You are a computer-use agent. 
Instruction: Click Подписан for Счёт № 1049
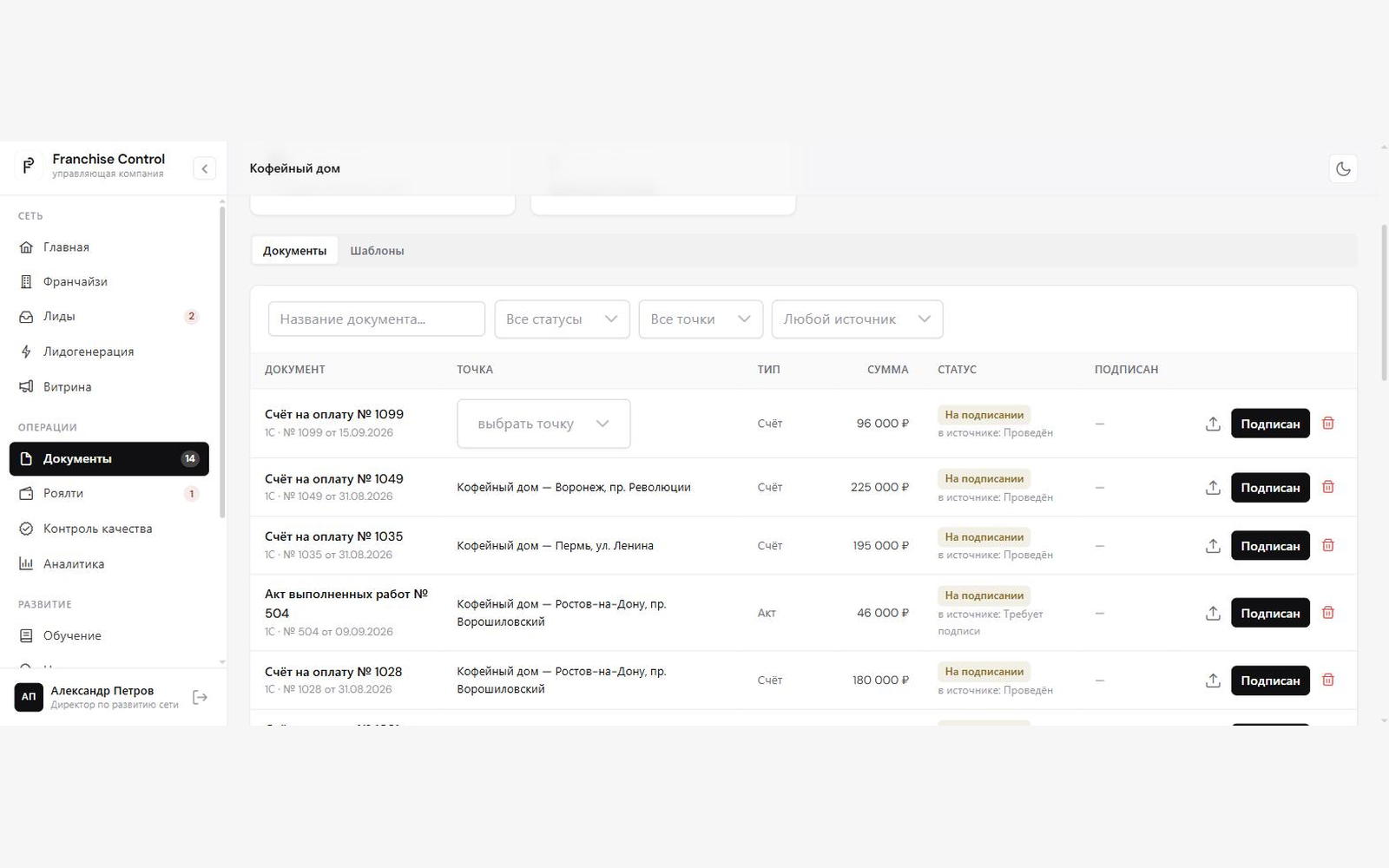tap(1270, 488)
